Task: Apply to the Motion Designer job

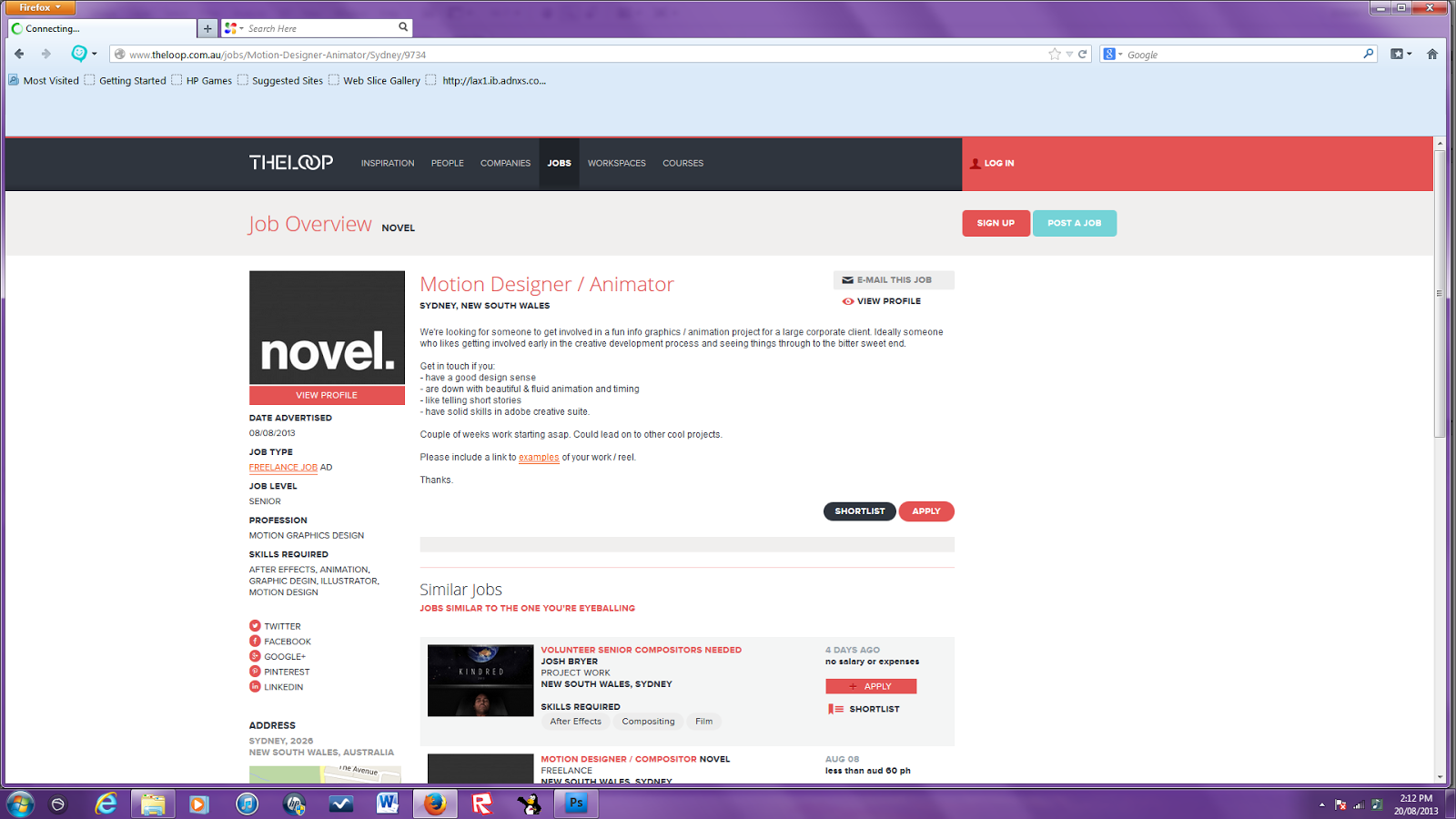Action: pos(926,511)
